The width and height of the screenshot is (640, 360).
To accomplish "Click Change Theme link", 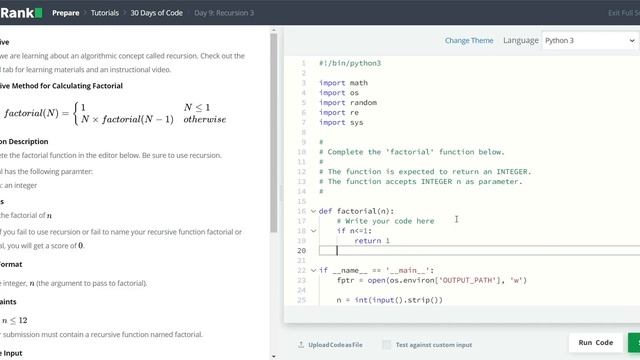I will point(469,40).
